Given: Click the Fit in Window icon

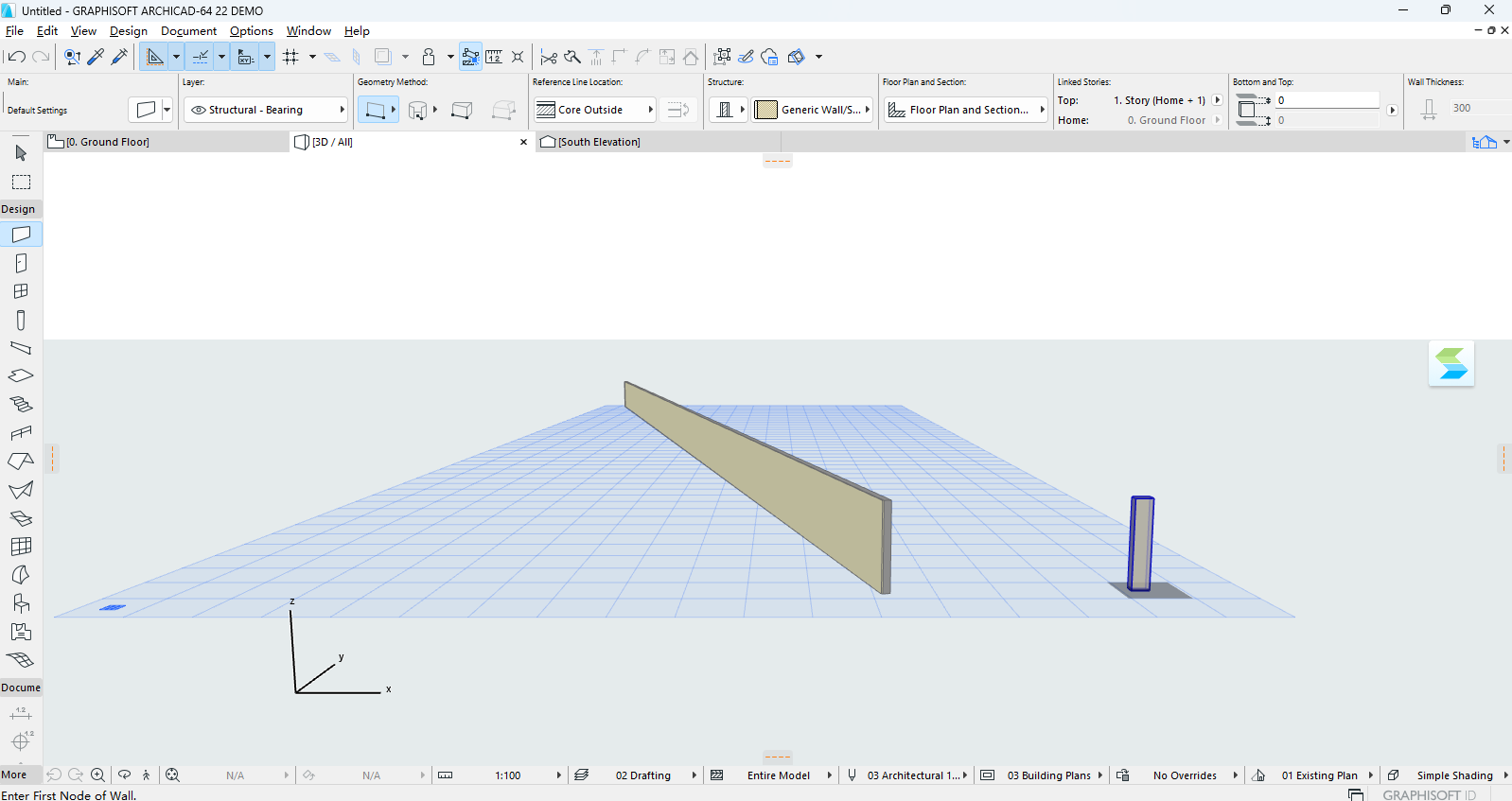Looking at the screenshot, I should point(172,775).
